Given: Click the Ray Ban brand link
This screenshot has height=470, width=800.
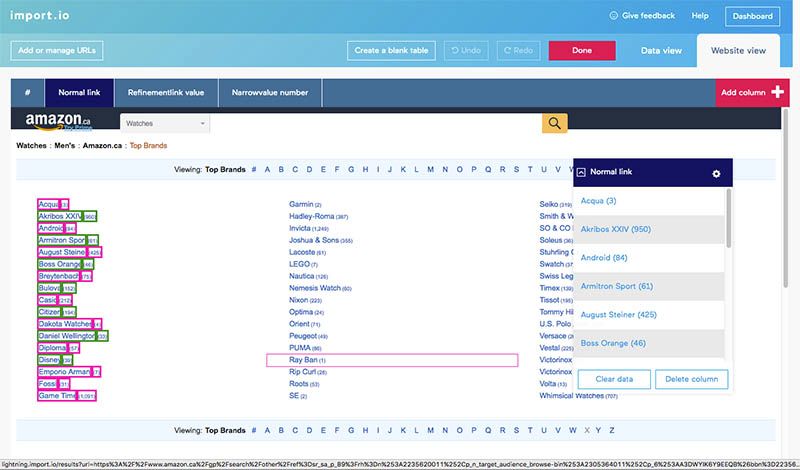Looking at the screenshot, I should [x=303, y=360].
